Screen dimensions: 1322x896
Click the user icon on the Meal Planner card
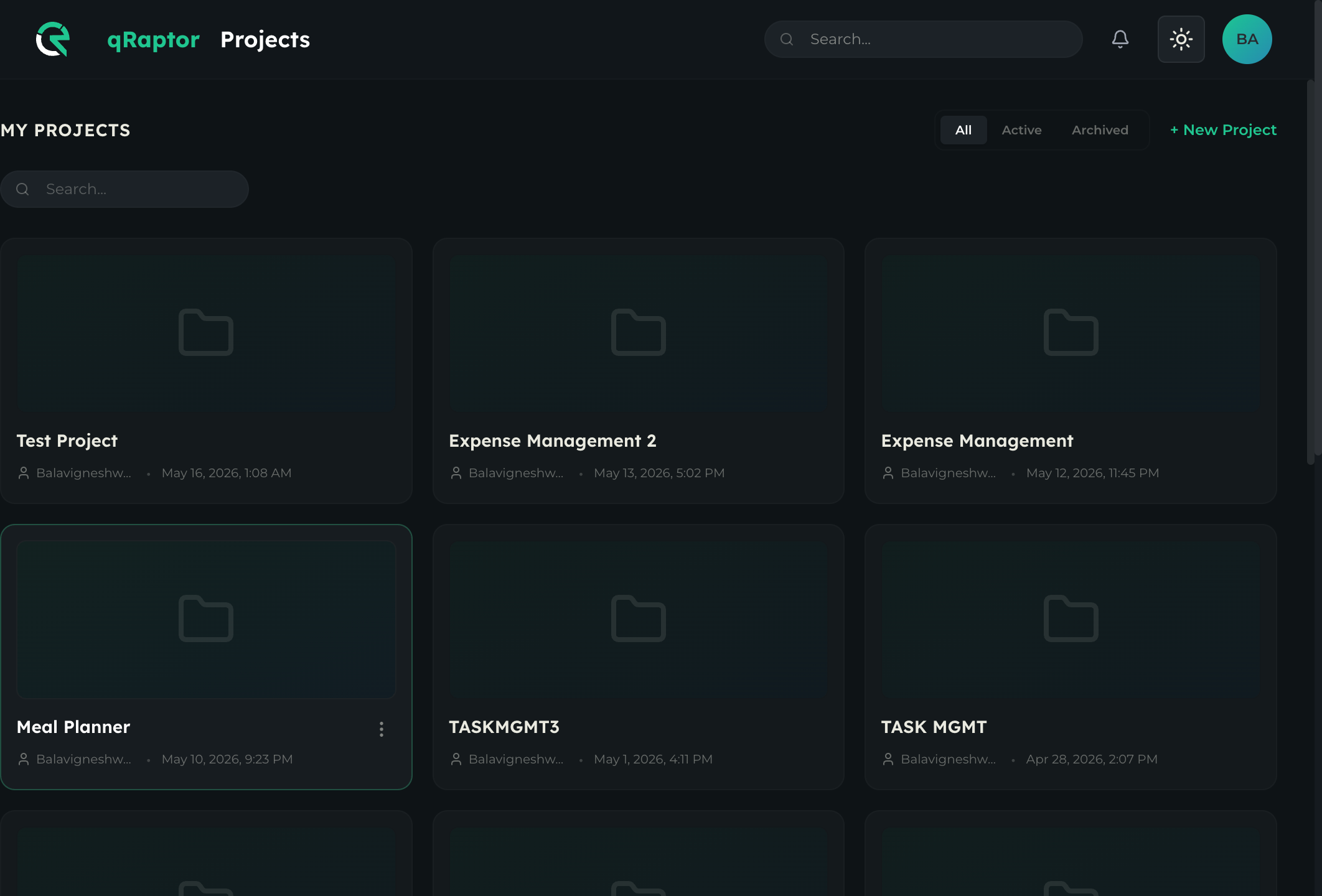[x=24, y=759]
